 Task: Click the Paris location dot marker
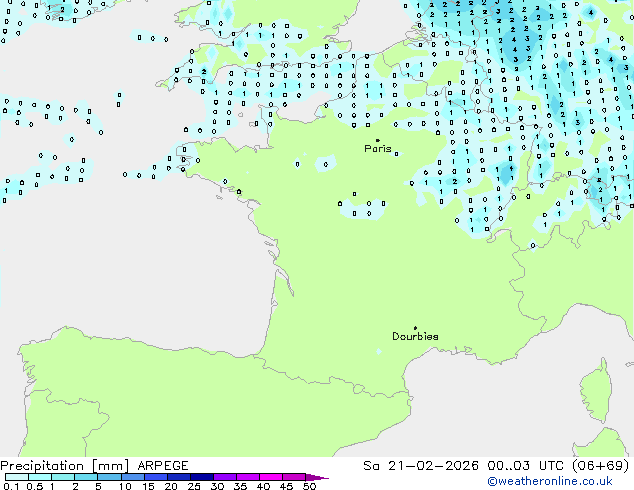(x=378, y=140)
